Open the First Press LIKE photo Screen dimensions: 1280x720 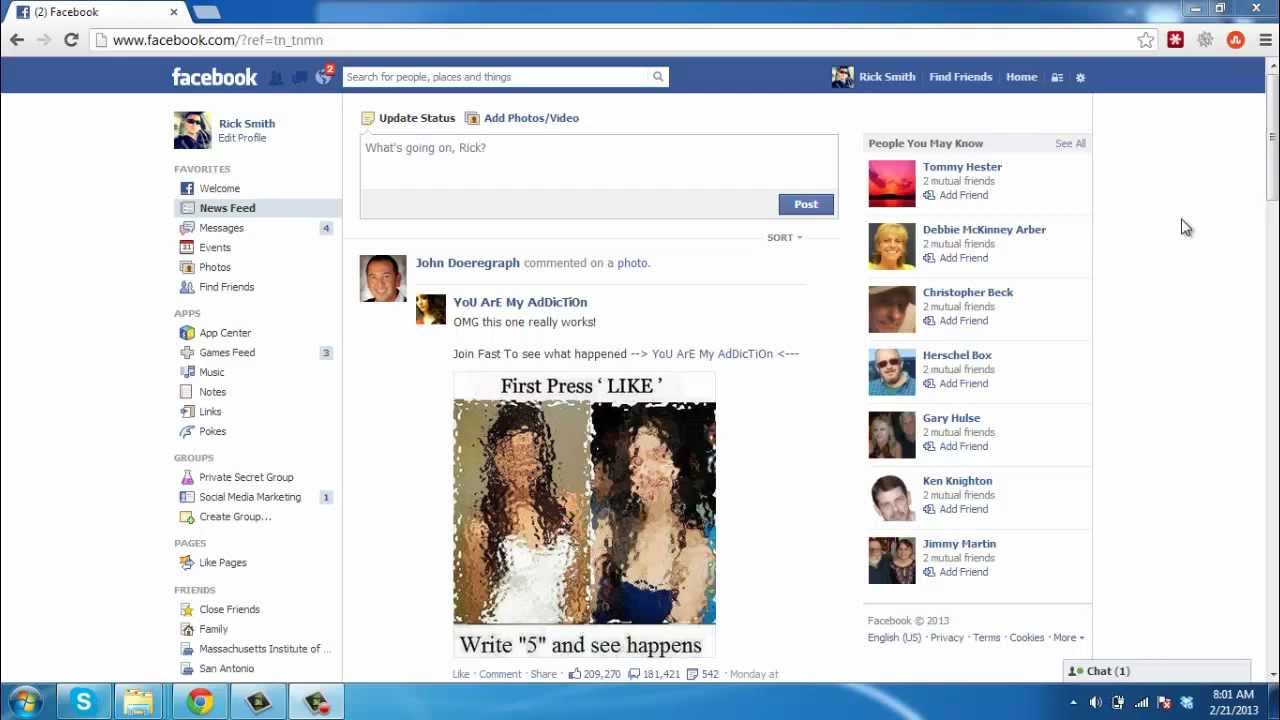click(x=584, y=515)
